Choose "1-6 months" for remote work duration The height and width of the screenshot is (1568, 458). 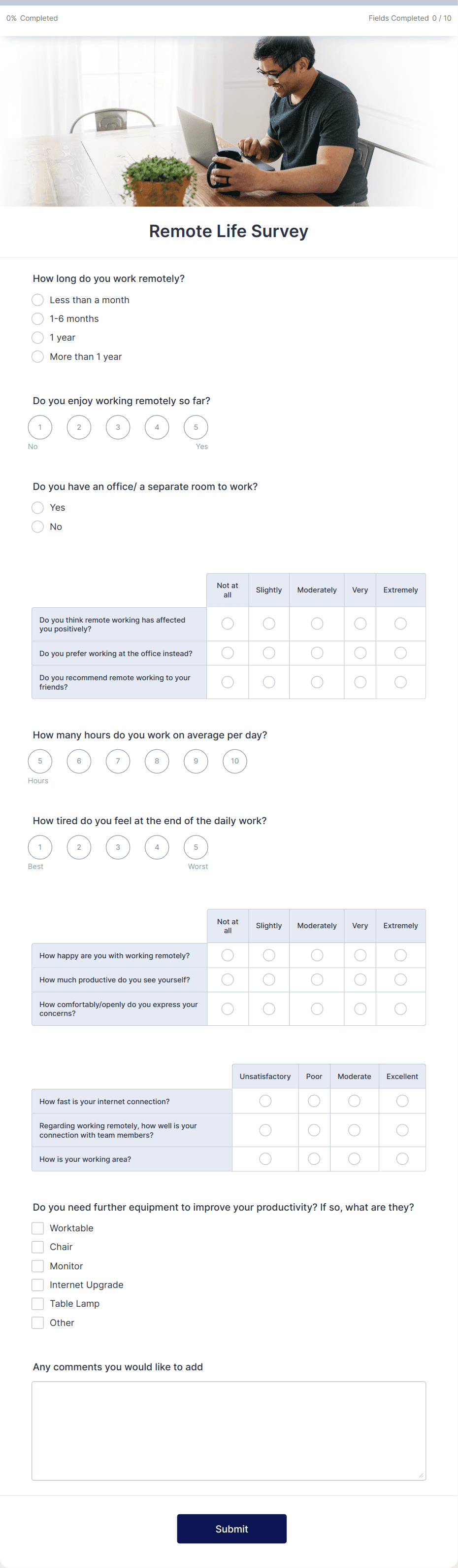37,318
